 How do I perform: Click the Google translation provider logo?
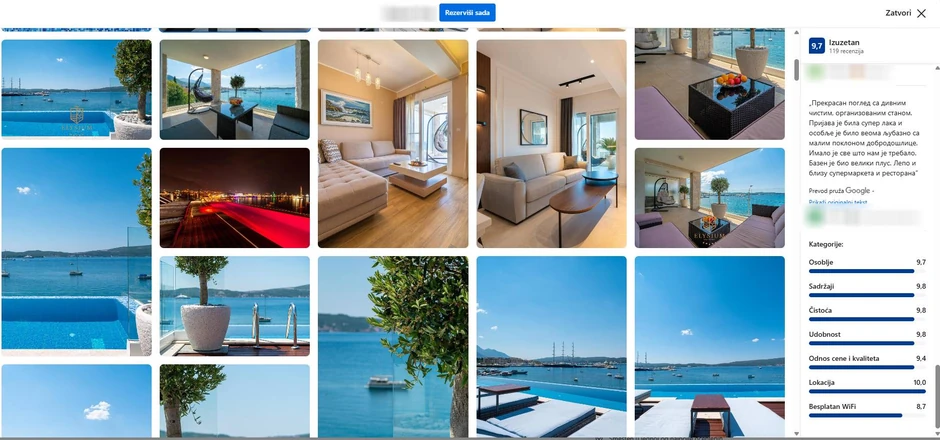pos(858,190)
